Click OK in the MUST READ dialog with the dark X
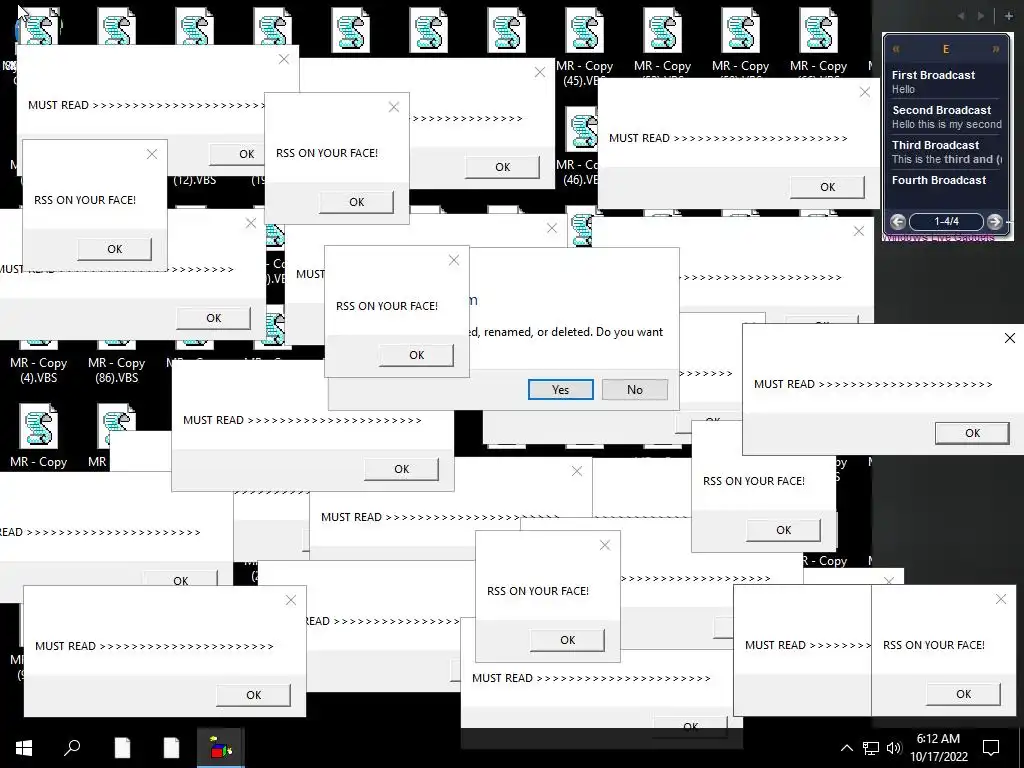This screenshot has width=1024, height=768. tap(972, 433)
